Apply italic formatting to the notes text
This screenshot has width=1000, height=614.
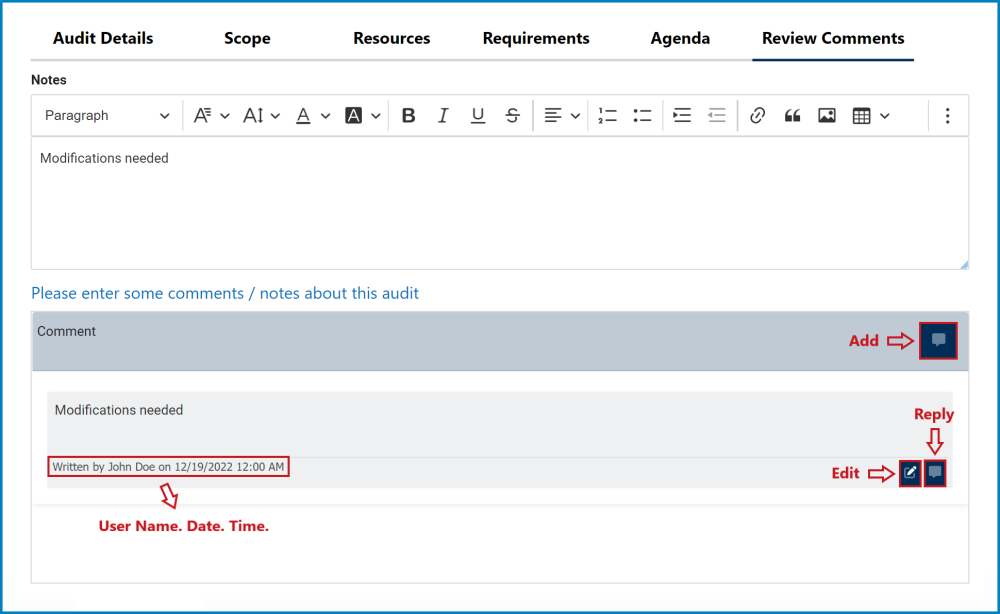pos(443,115)
